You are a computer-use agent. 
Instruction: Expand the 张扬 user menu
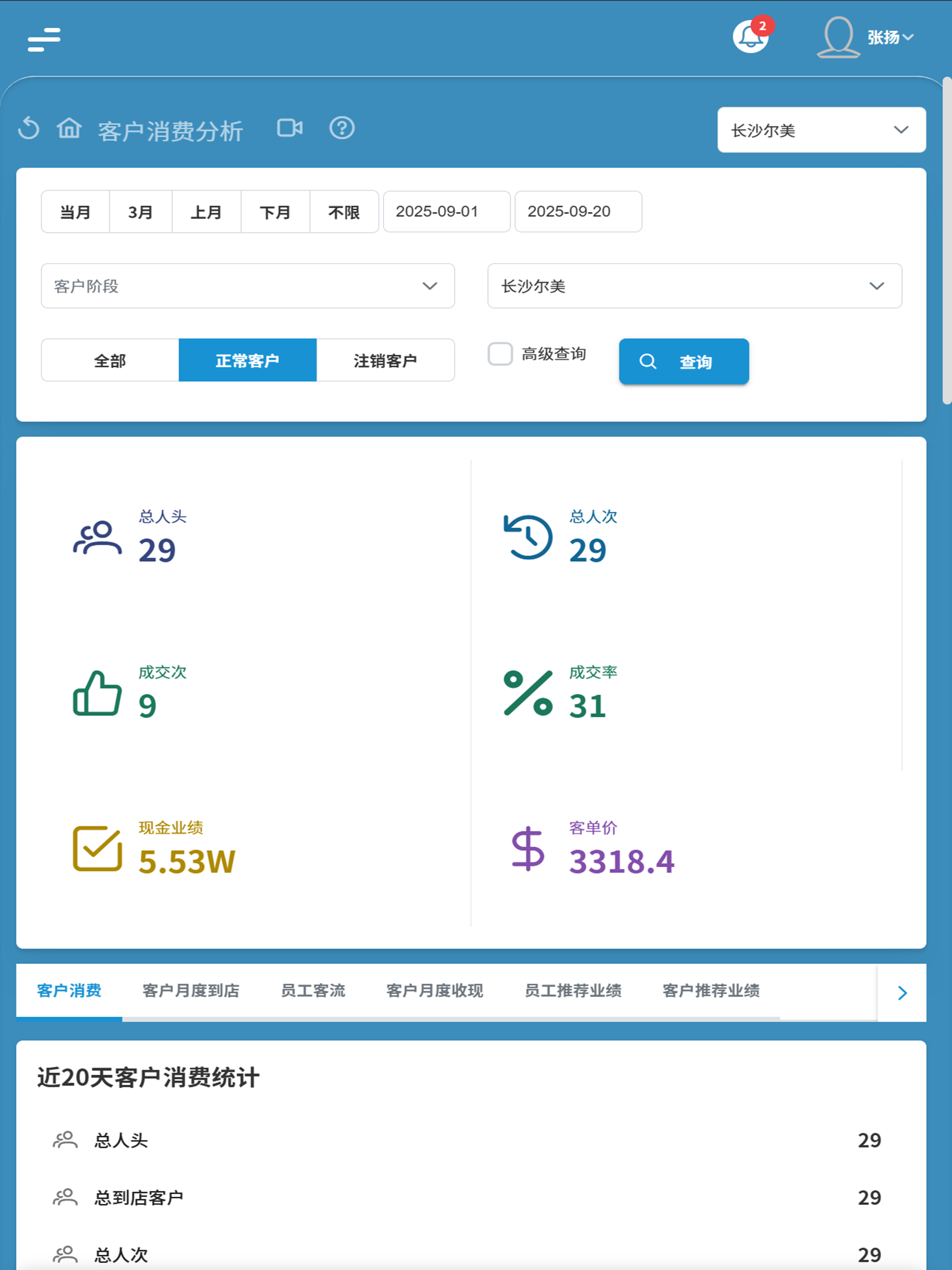(x=890, y=37)
